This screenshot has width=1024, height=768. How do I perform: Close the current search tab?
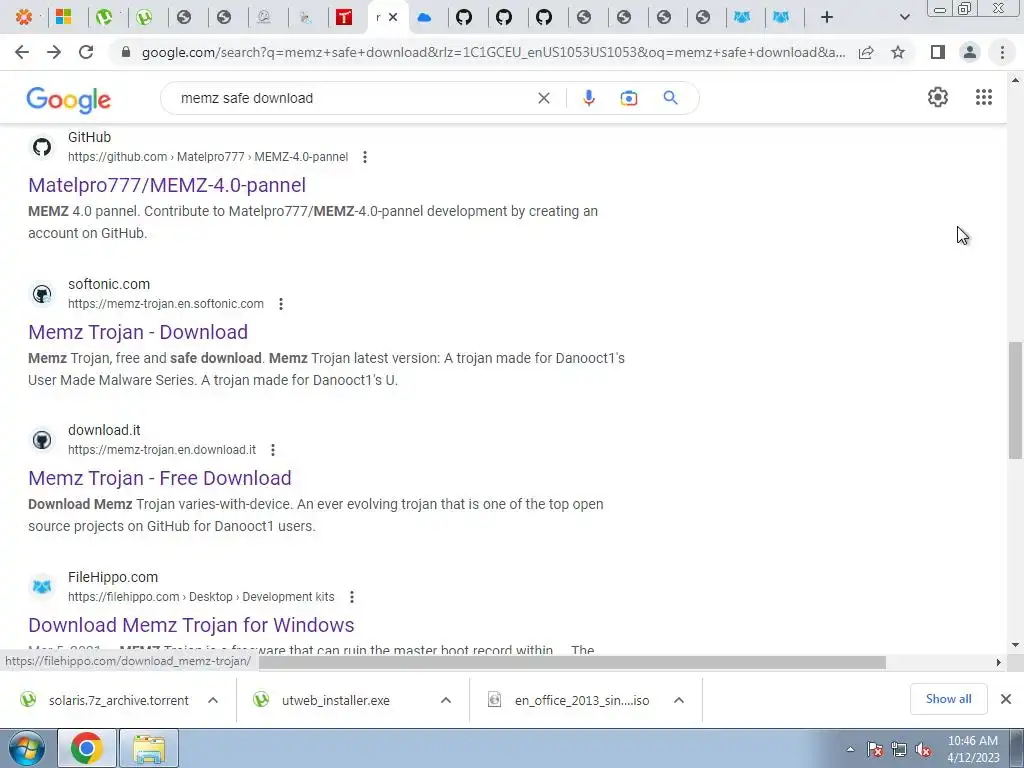point(393,17)
